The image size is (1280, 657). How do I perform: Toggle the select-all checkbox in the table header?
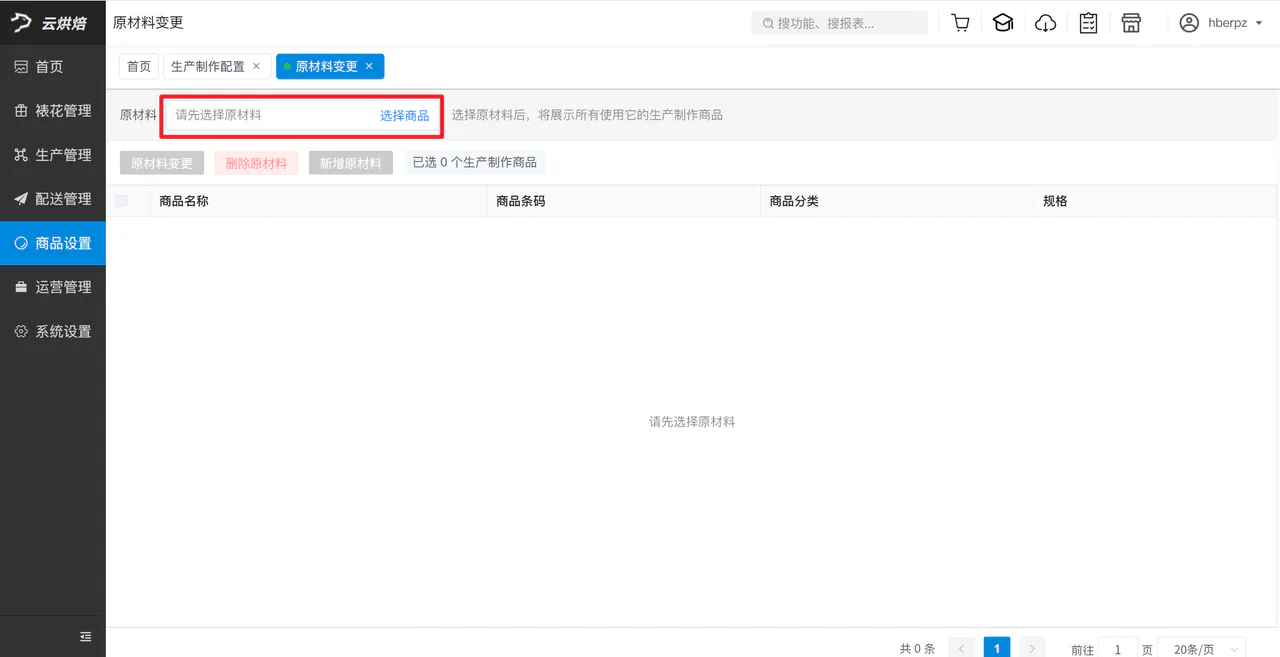coord(122,201)
